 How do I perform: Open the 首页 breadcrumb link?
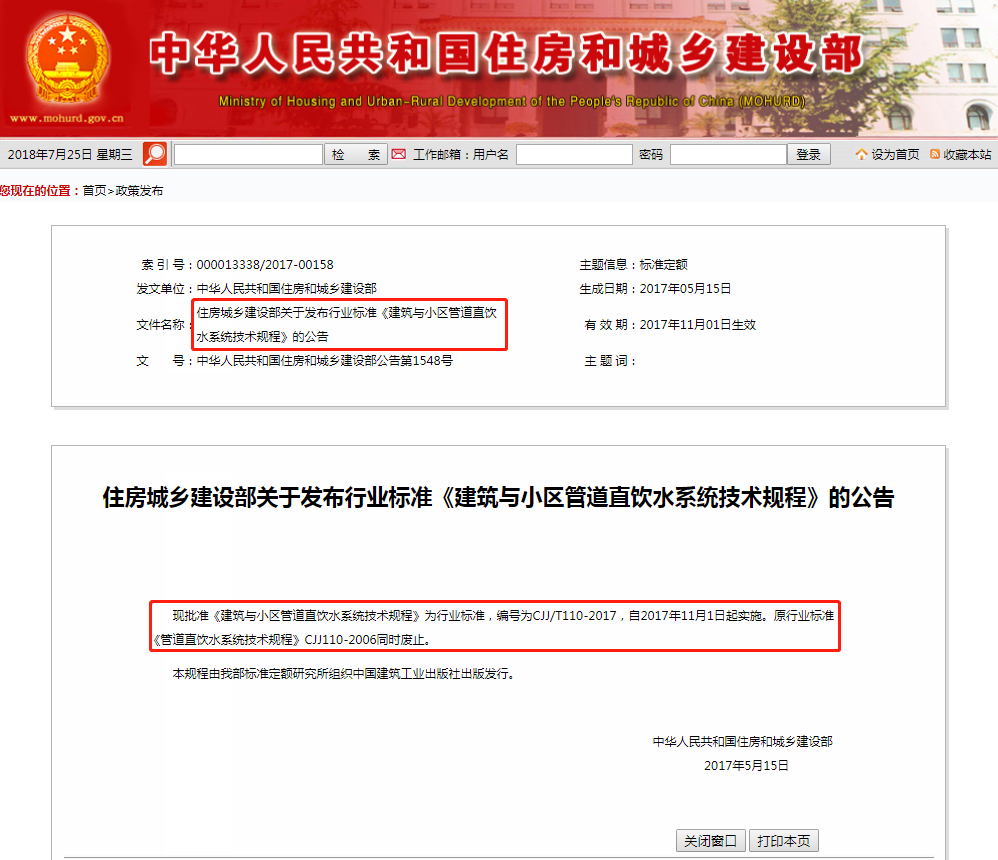point(94,191)
